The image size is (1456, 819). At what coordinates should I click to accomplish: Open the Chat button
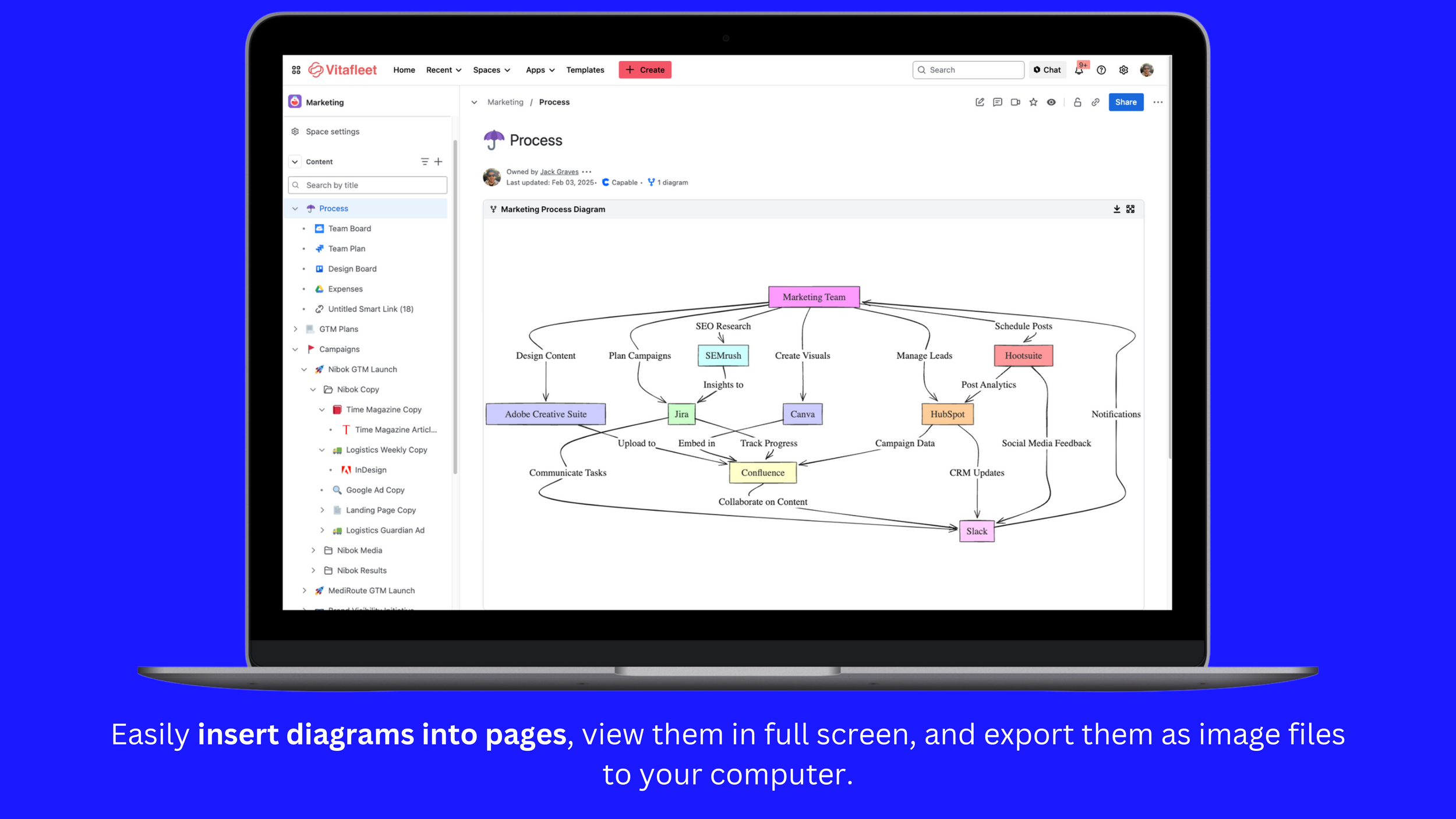click(x=1047, y=70)
